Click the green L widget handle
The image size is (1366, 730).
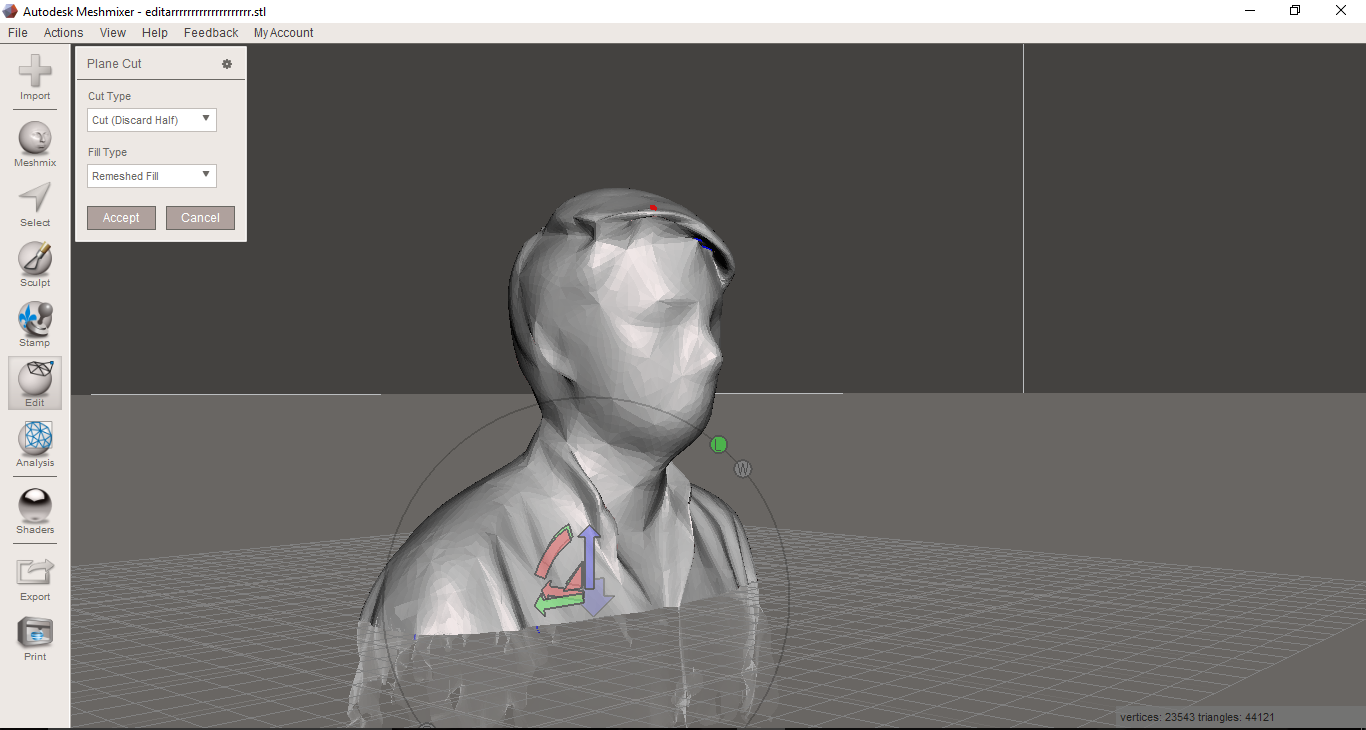718,444
